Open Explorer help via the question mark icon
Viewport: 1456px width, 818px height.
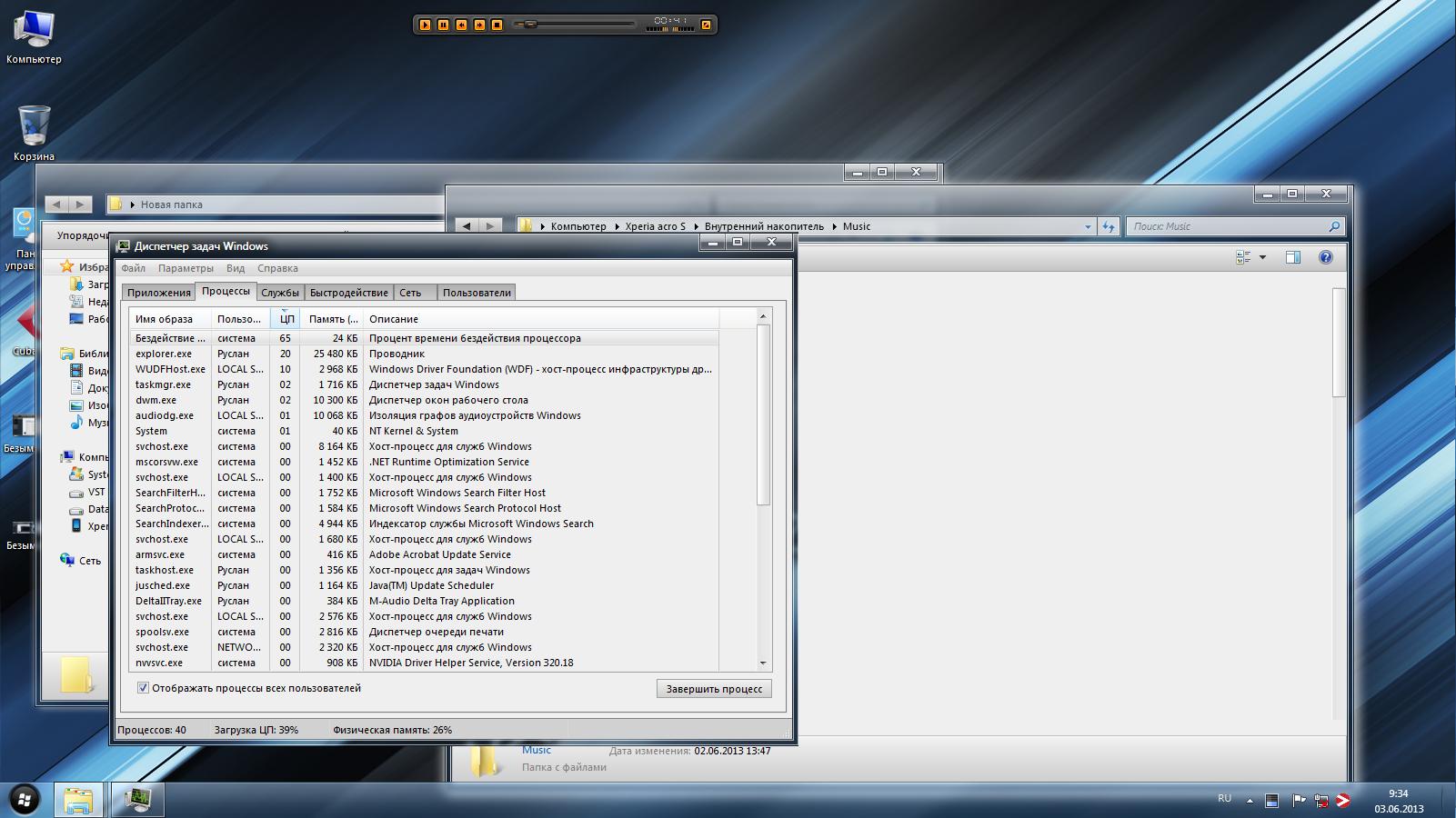(1325, 257)
